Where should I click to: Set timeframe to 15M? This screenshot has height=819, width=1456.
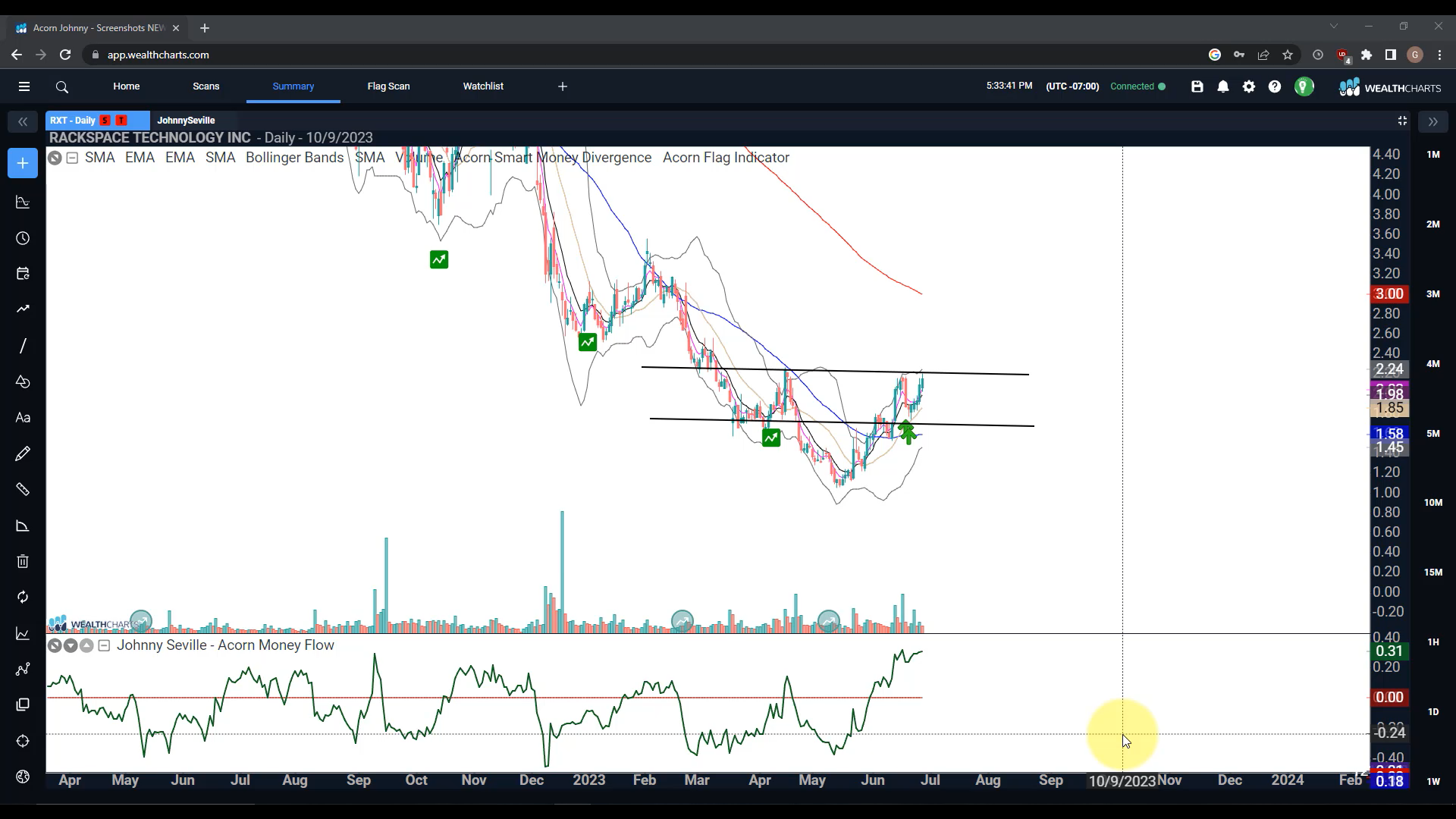tap(1432, 572)
